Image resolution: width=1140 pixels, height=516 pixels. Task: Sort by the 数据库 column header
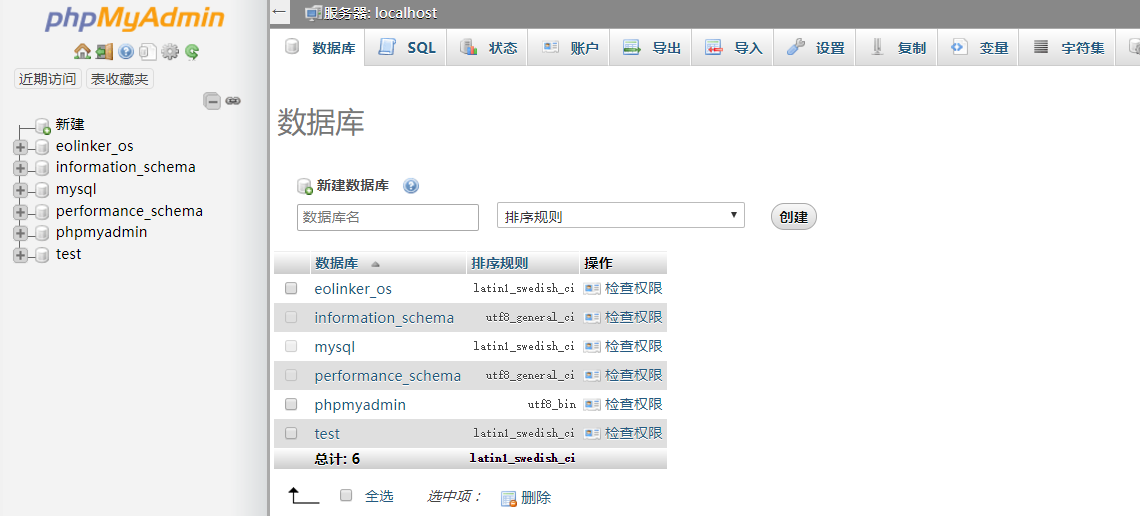(x=336, y=263)
